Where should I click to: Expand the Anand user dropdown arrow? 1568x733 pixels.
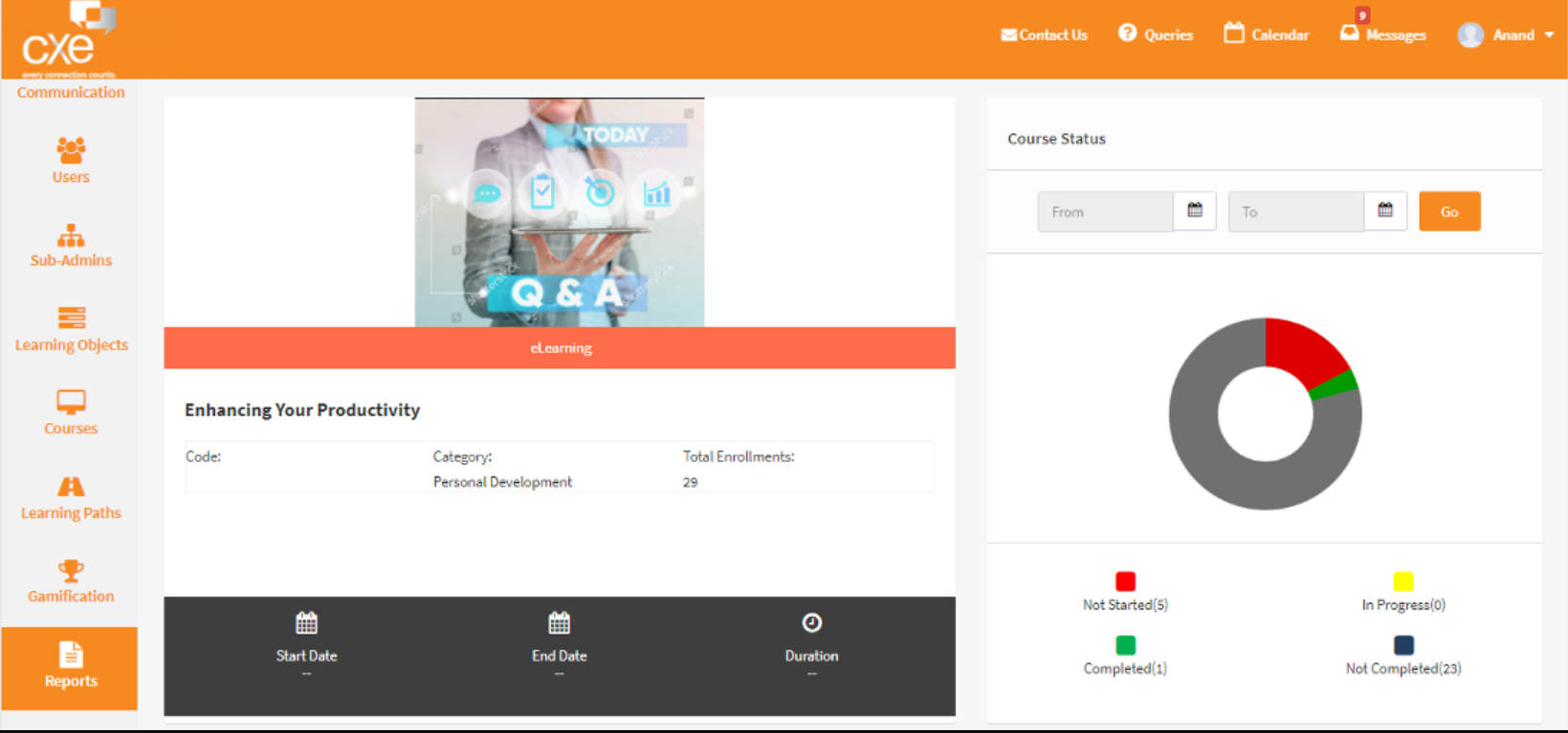(1549, 34)
